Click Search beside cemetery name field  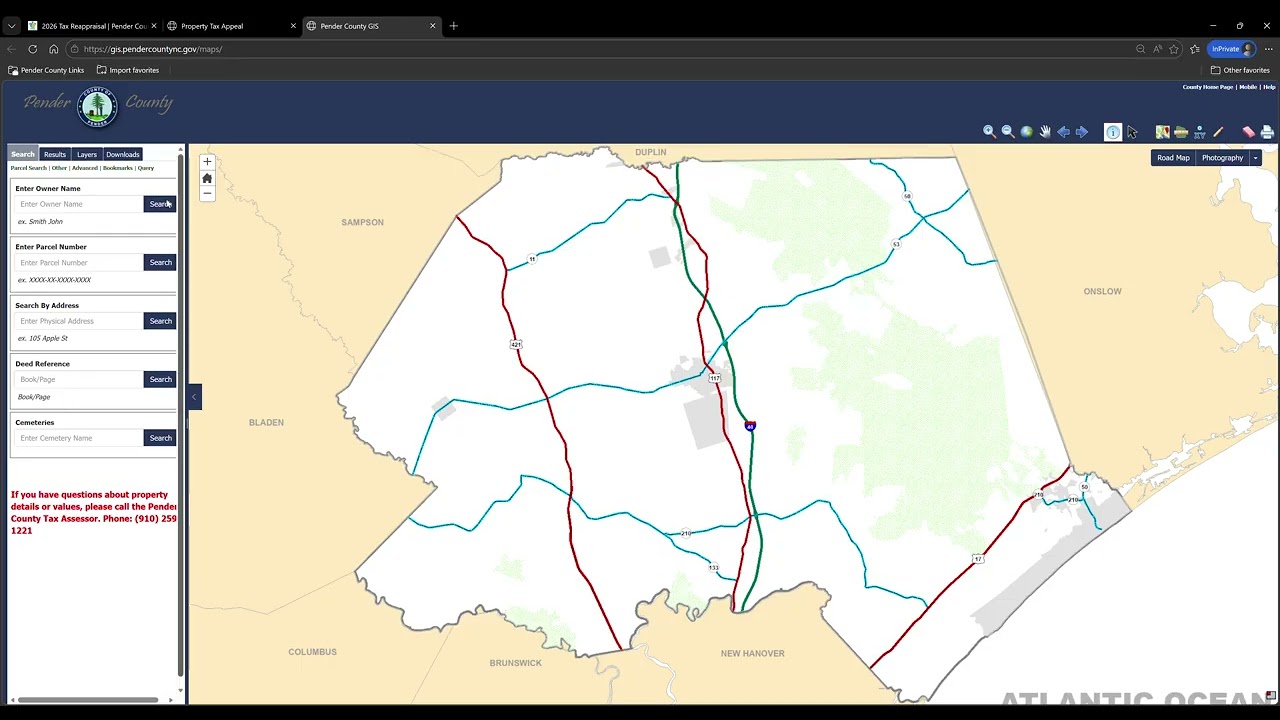click(x=160, y=438)
